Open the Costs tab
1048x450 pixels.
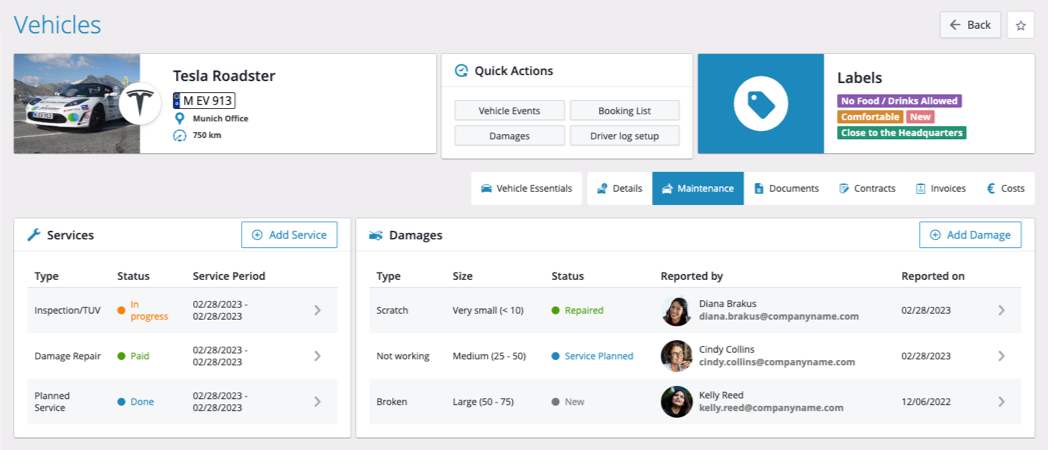point(1005,189)
